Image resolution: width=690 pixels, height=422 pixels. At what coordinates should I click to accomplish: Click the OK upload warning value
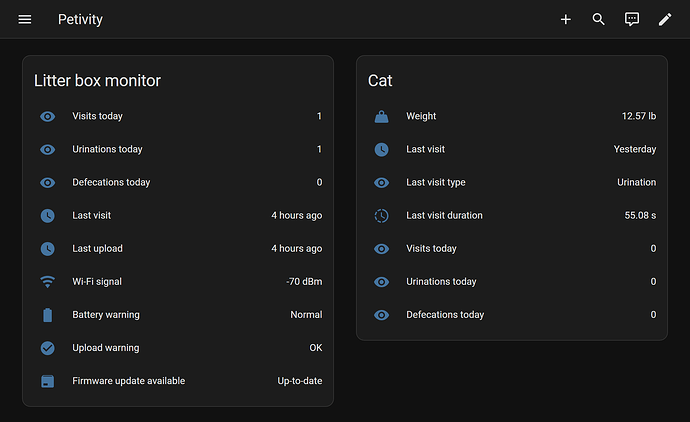click(316, 348)
